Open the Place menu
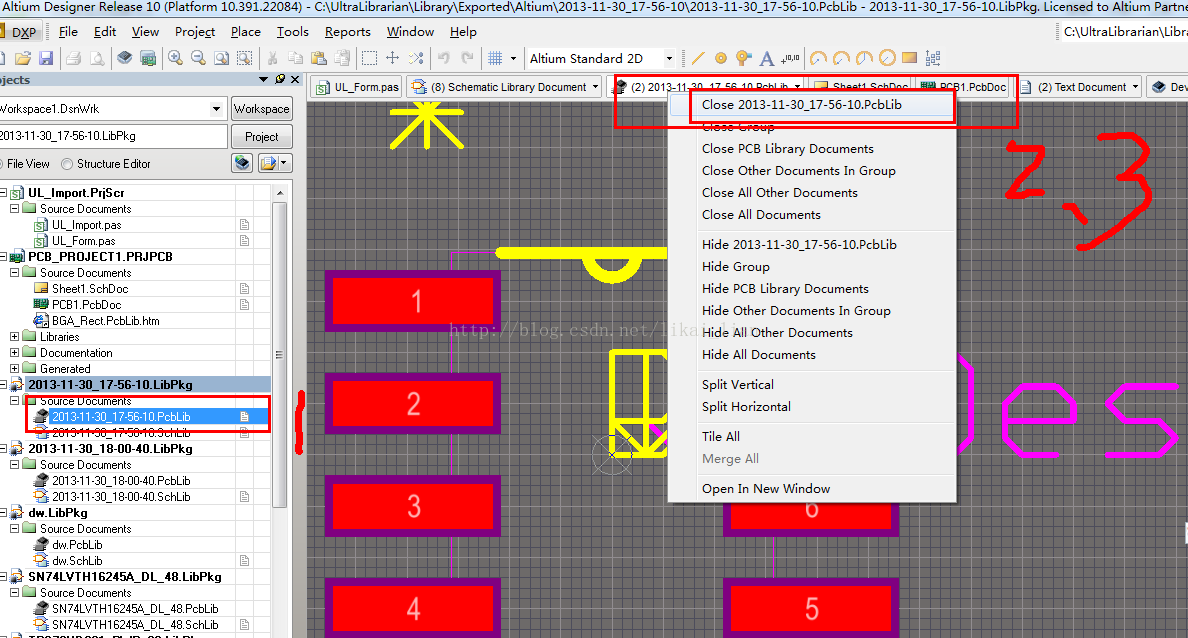This screenshot has height=638, width=1188. (245, 32)
